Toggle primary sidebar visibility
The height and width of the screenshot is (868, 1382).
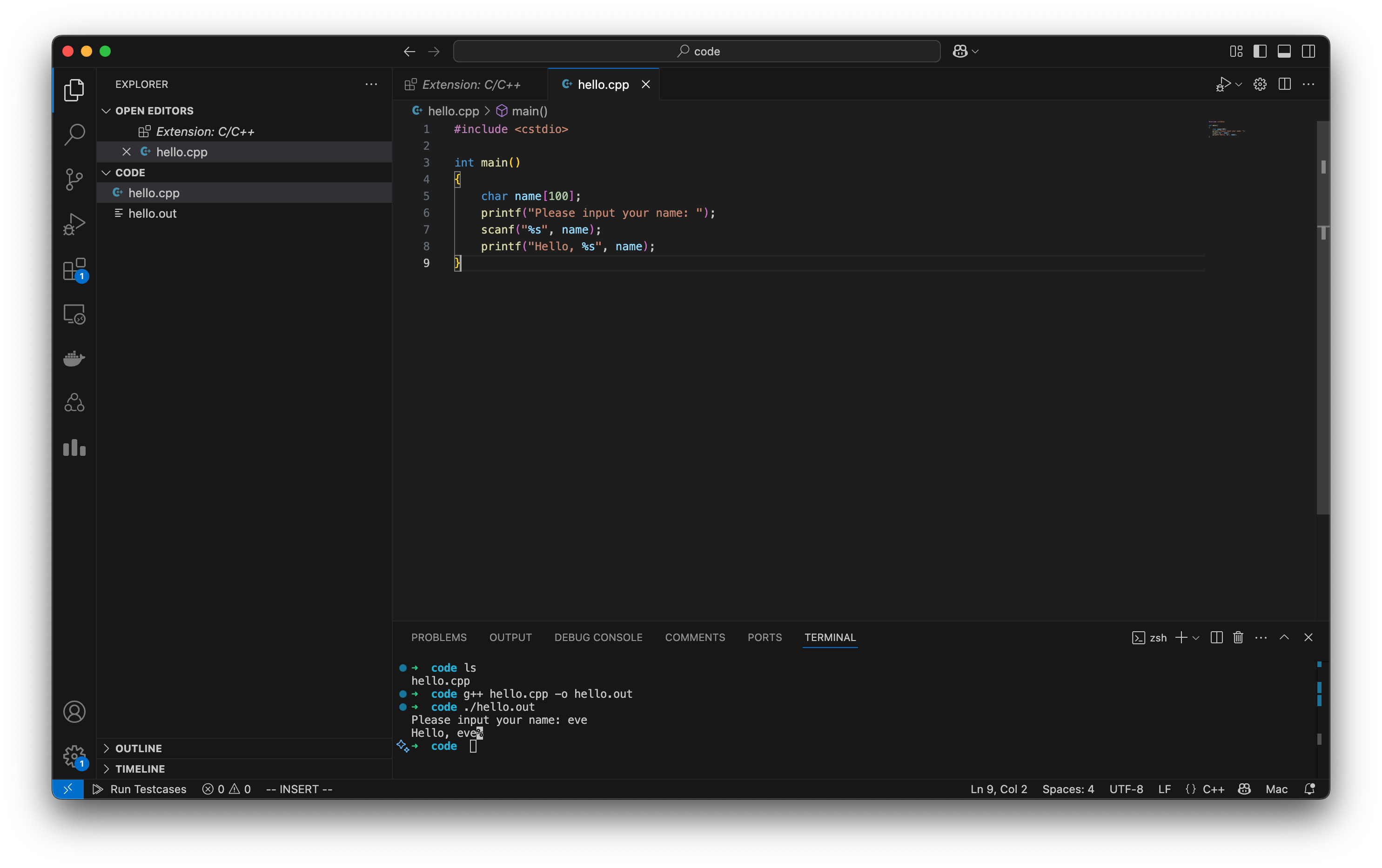pos(1260,51)
